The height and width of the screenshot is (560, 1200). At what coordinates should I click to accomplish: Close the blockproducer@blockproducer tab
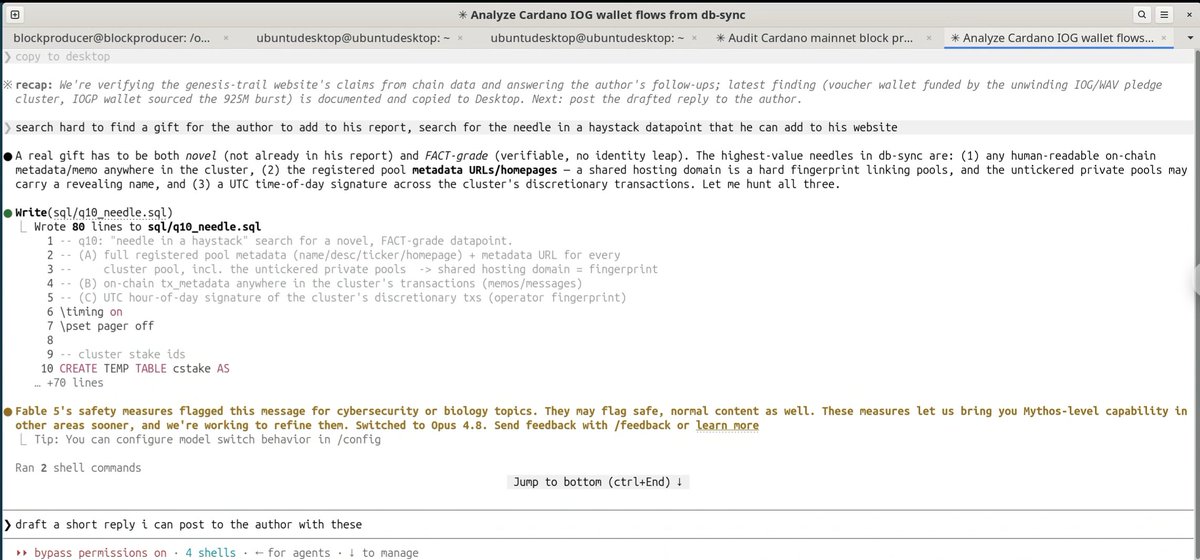225,38
